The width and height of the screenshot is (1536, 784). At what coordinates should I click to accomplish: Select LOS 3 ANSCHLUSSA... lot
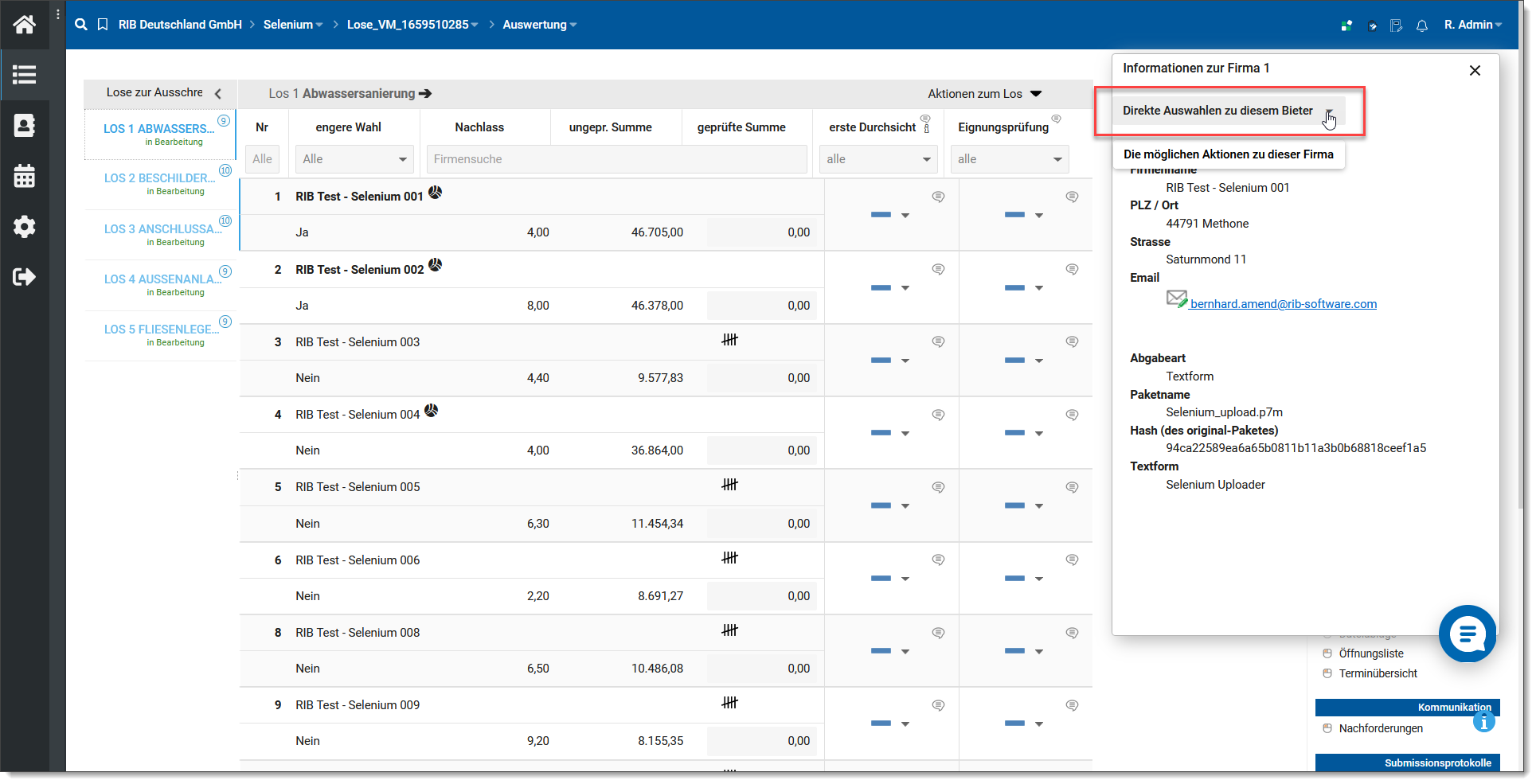[160, 234]
